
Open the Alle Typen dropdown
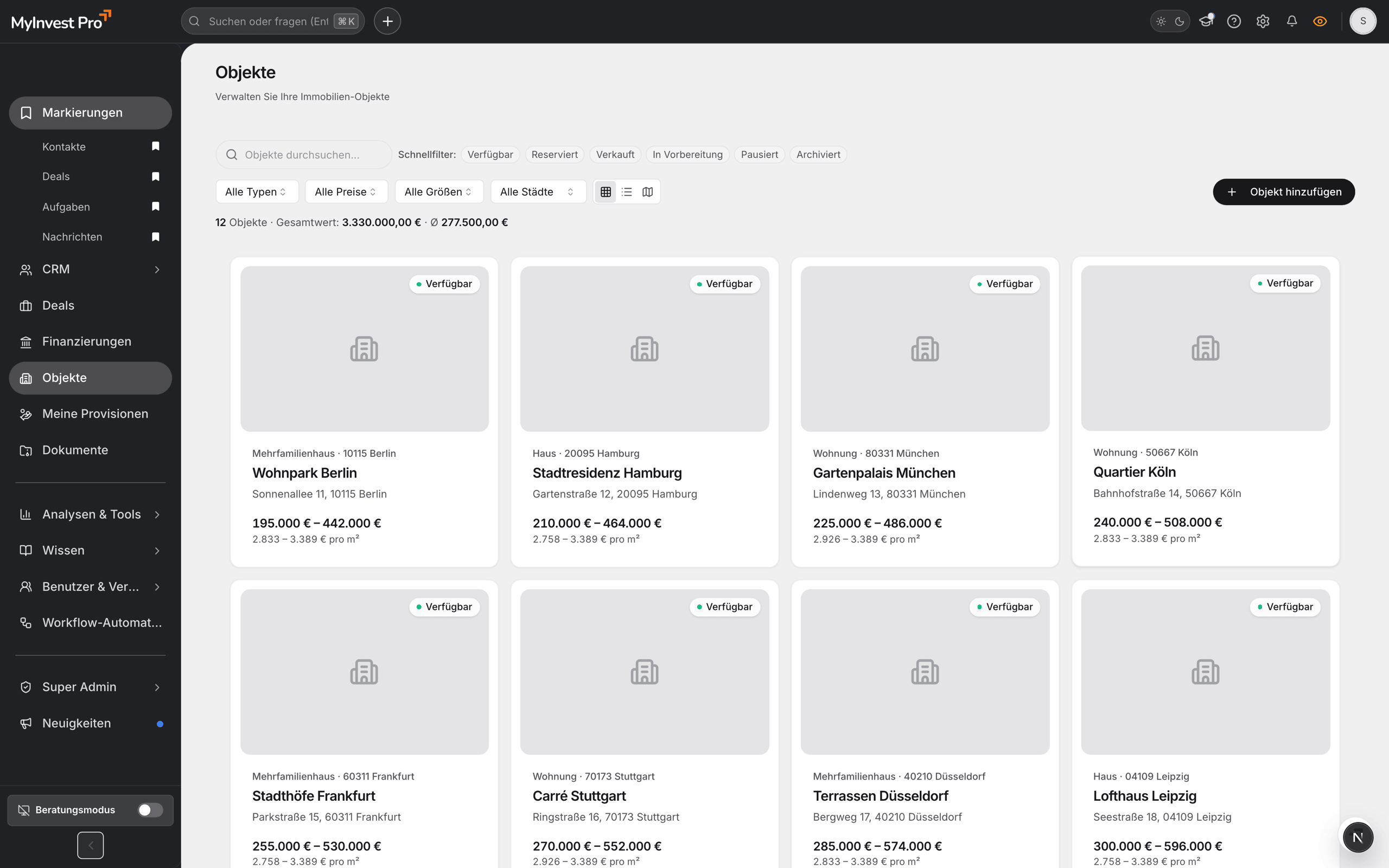coord(257,192)
